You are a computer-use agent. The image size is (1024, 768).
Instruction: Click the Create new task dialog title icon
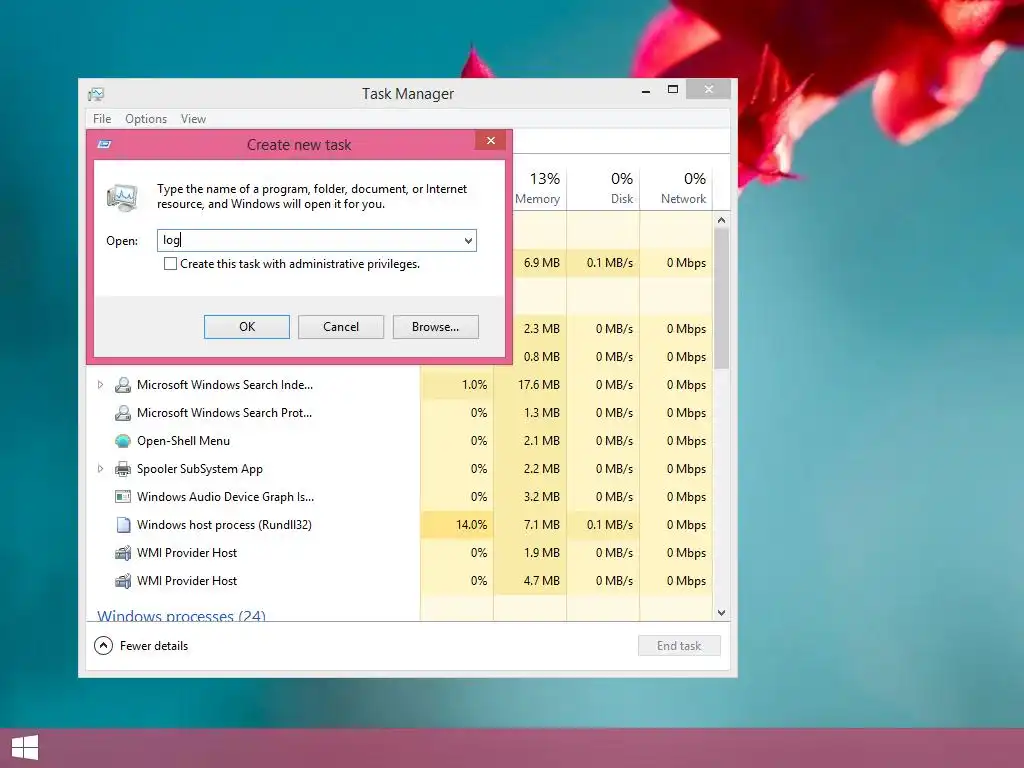pyautogui.click(x=104, y=144)
